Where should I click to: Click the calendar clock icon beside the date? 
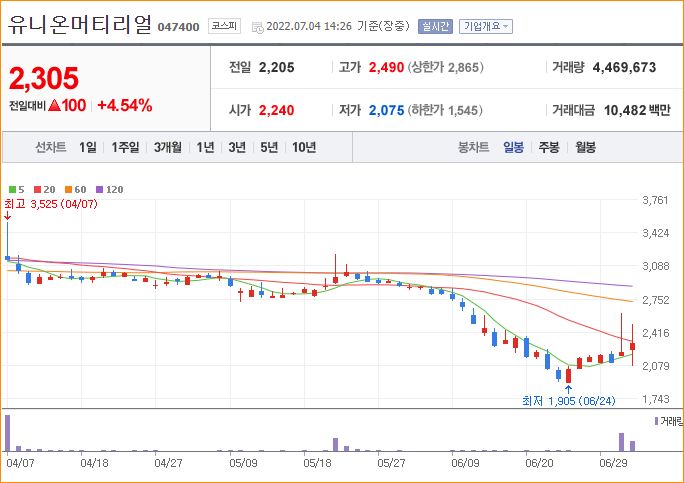(x=257, y=27)
